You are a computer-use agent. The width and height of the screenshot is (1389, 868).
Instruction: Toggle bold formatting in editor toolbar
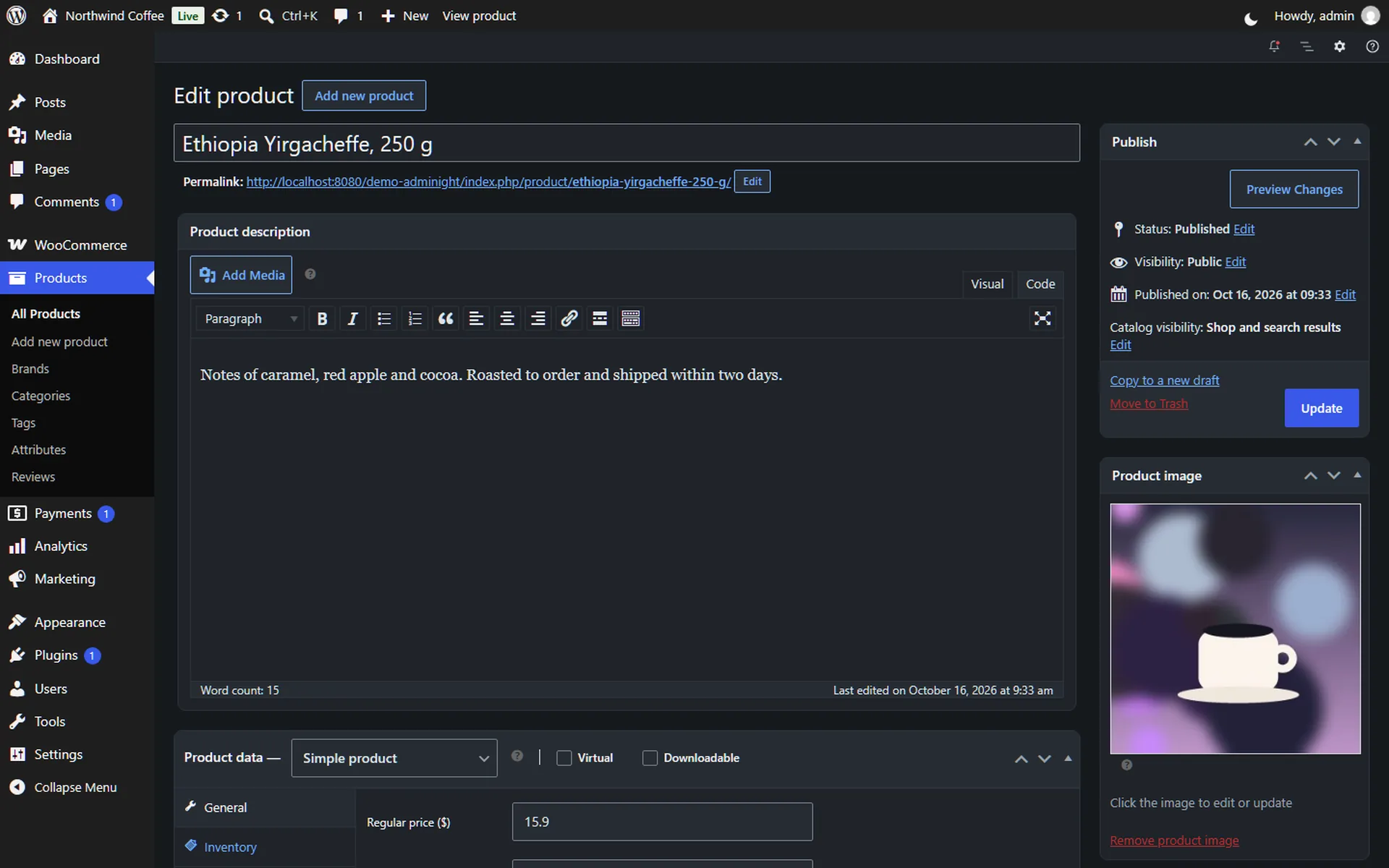click(322, 319)
